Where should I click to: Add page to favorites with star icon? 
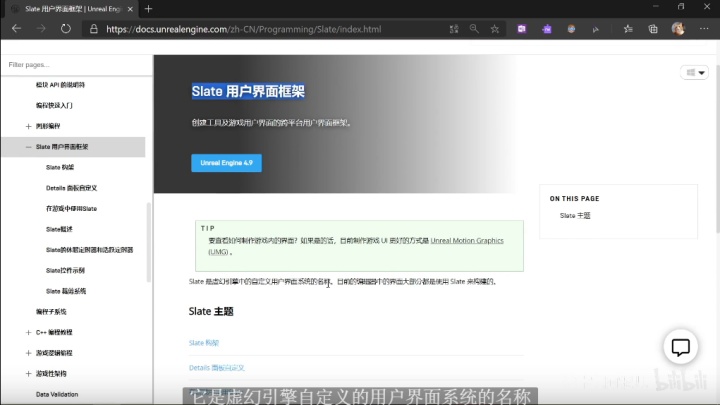495,29
